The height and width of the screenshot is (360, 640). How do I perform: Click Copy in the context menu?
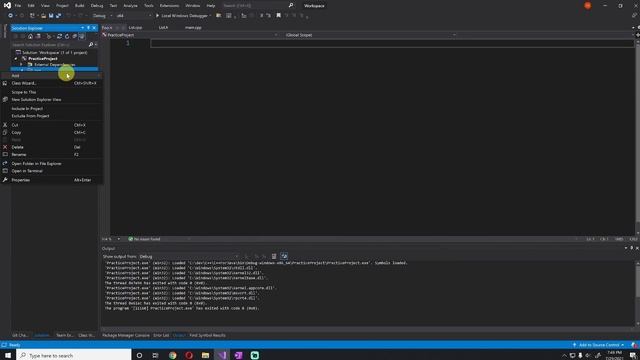tap(51, 133)
